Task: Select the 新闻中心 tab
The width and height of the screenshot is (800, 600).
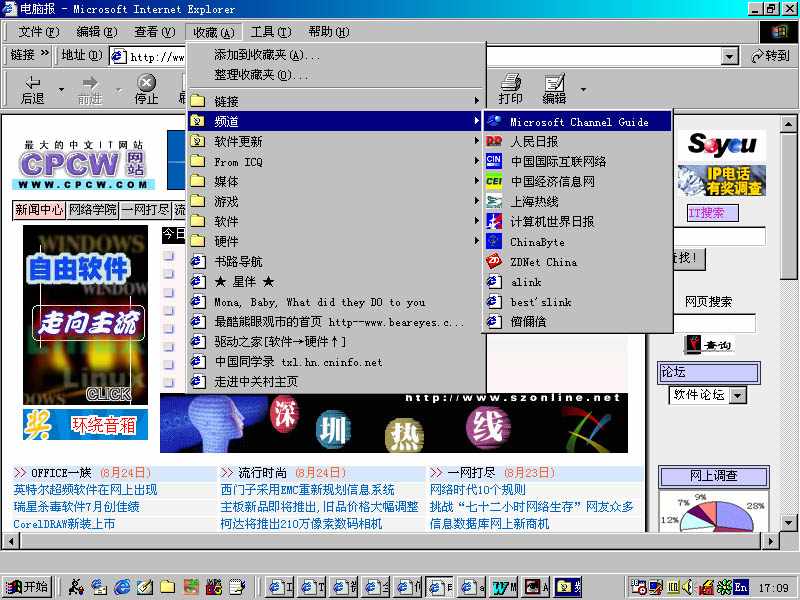Action: click(39, 210)
